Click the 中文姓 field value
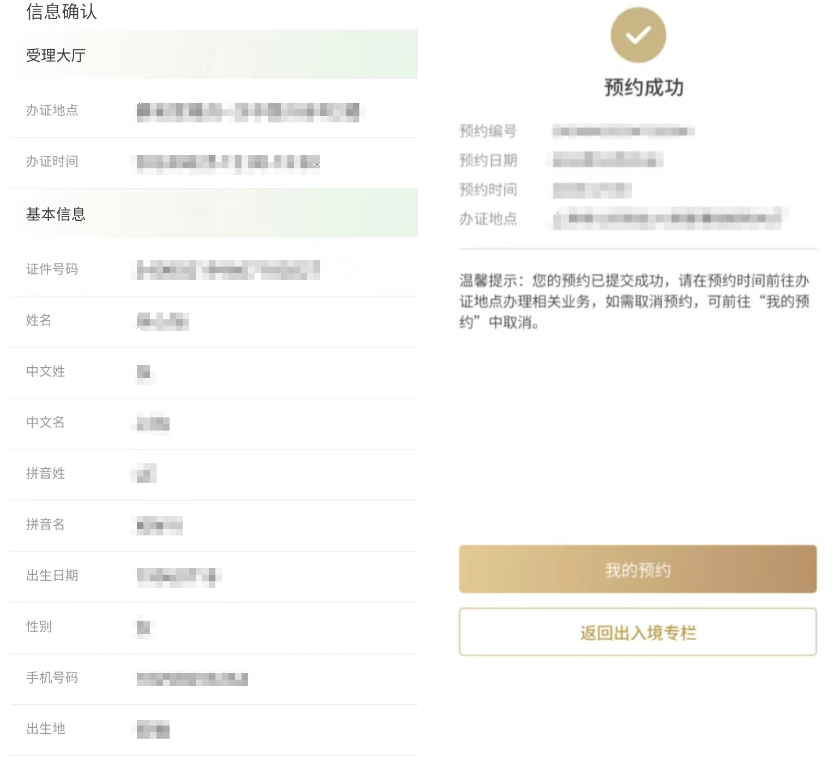Image resolution: width=832 pixels, height=757 pixels. 144,373
